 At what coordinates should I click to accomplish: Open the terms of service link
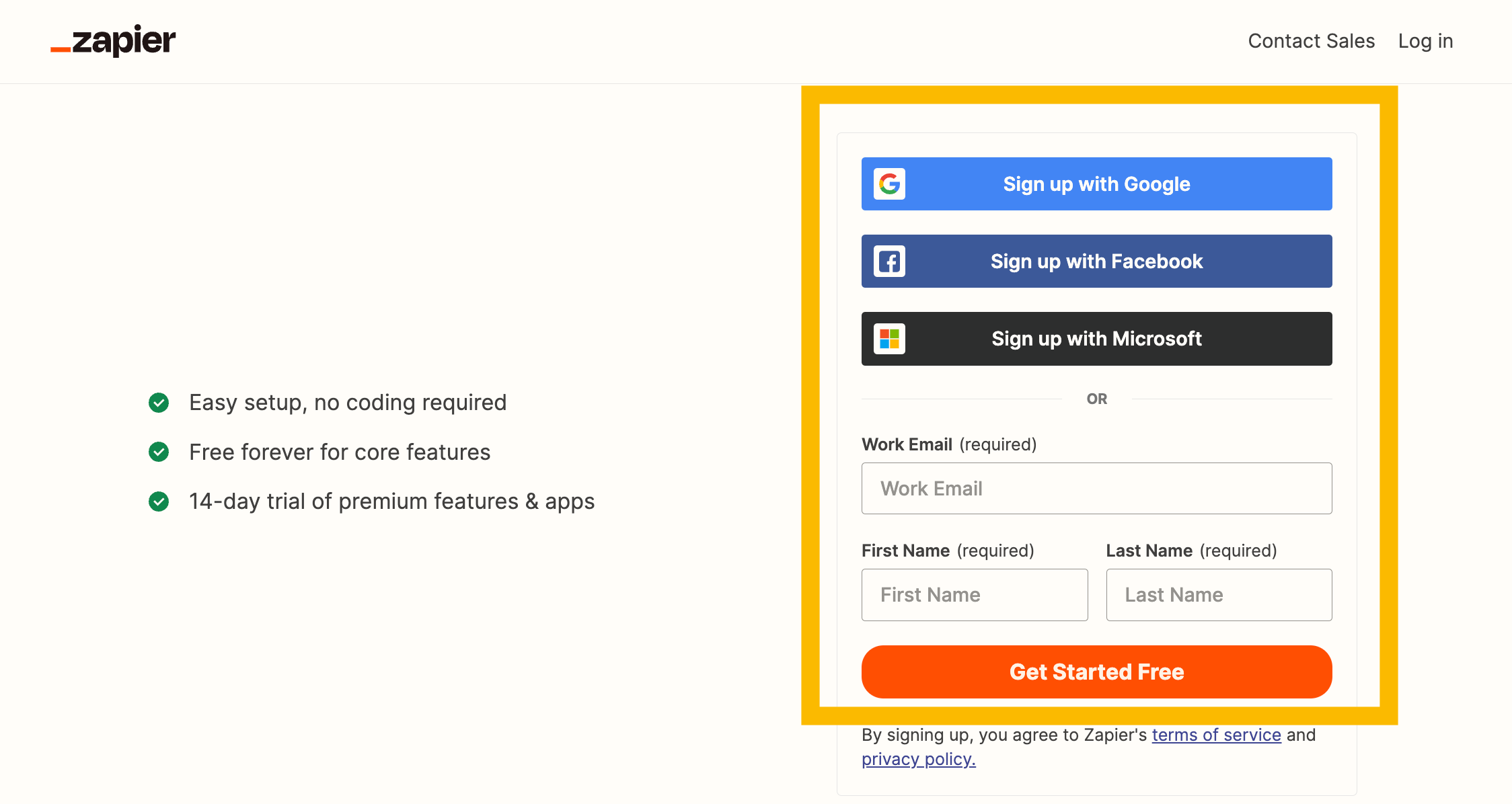[x=1216, y=735]
